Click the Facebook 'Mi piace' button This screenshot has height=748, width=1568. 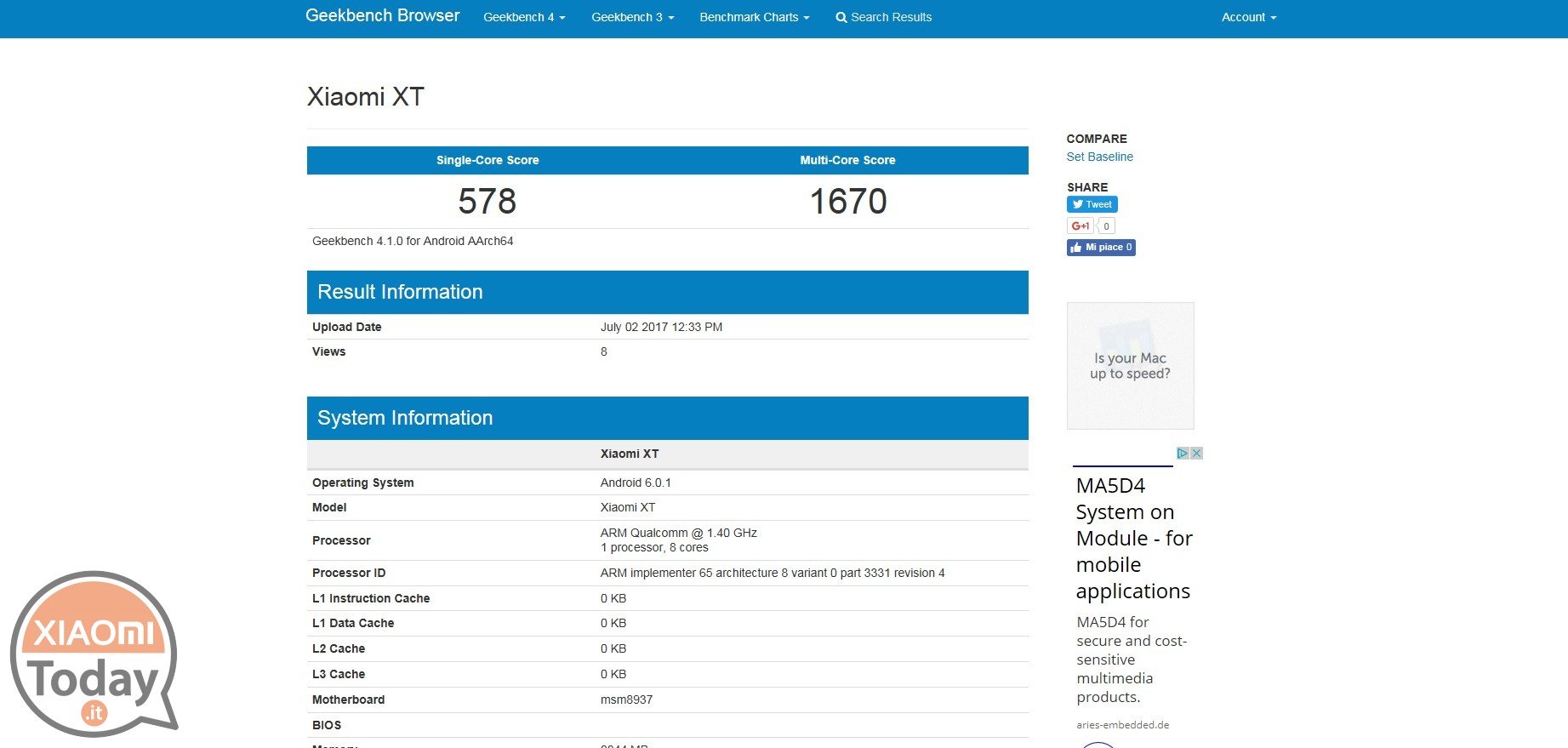[1101, 248]
